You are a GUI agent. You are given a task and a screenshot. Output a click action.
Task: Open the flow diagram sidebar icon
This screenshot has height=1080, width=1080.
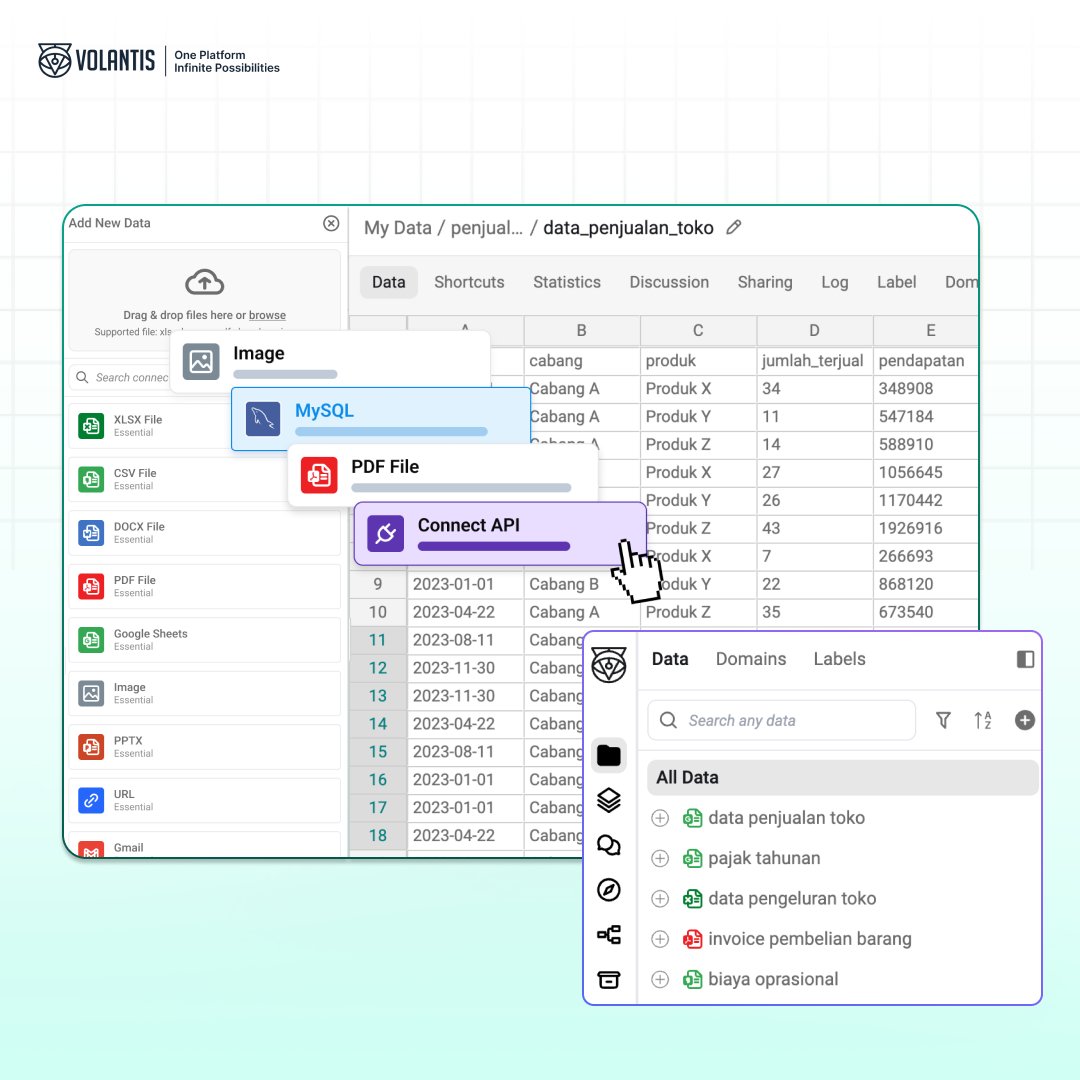tap(609, 935)
